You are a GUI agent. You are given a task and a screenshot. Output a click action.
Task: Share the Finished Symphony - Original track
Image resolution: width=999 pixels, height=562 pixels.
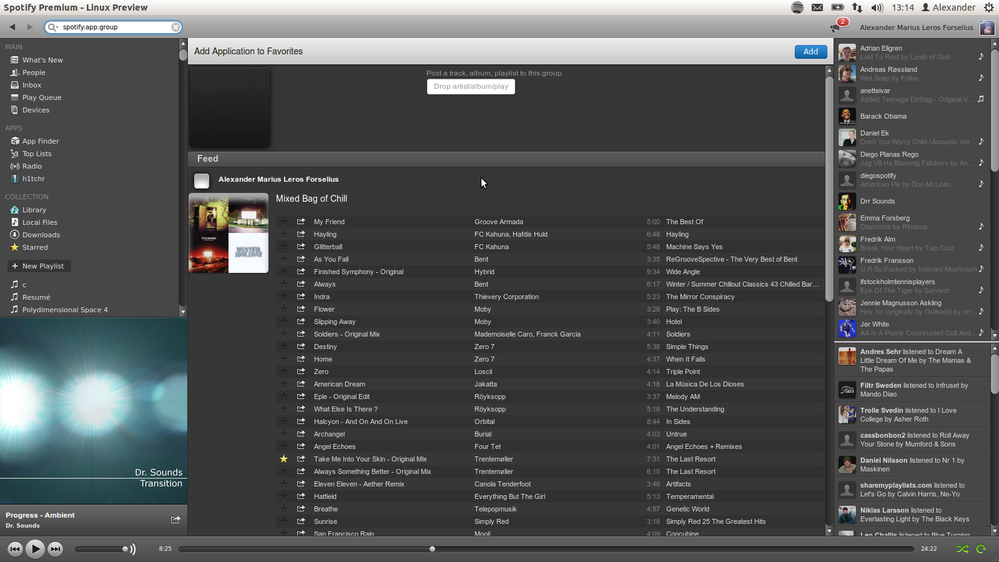click(x=301, y=271)
